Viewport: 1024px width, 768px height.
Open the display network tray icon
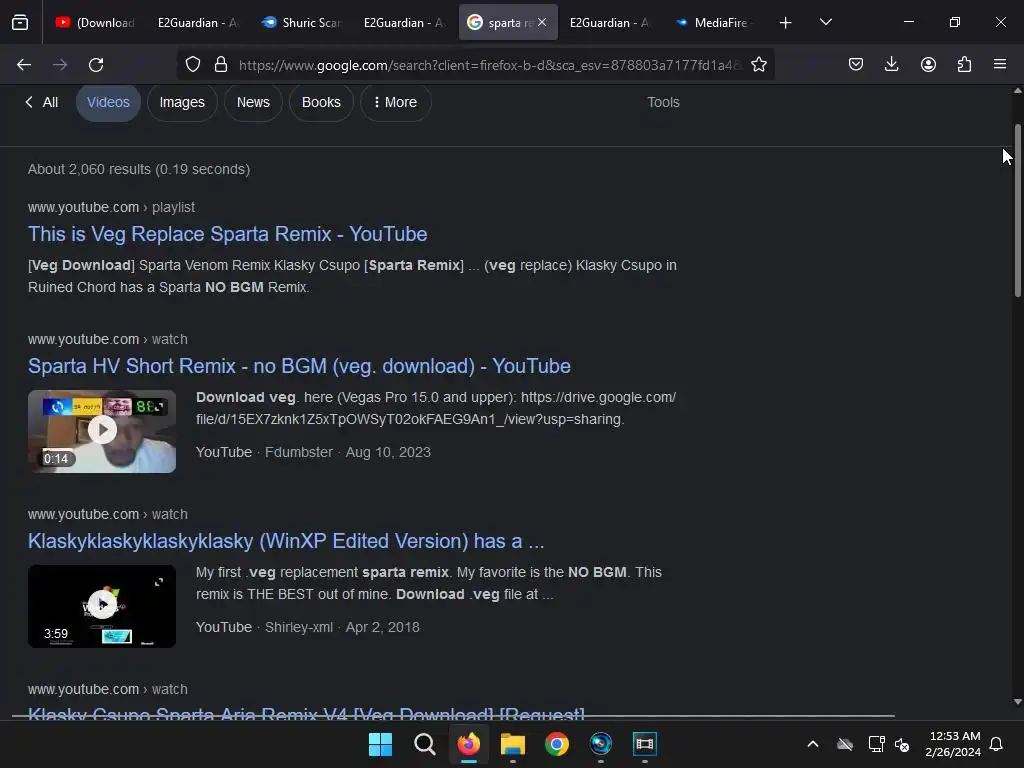point(876,744)
